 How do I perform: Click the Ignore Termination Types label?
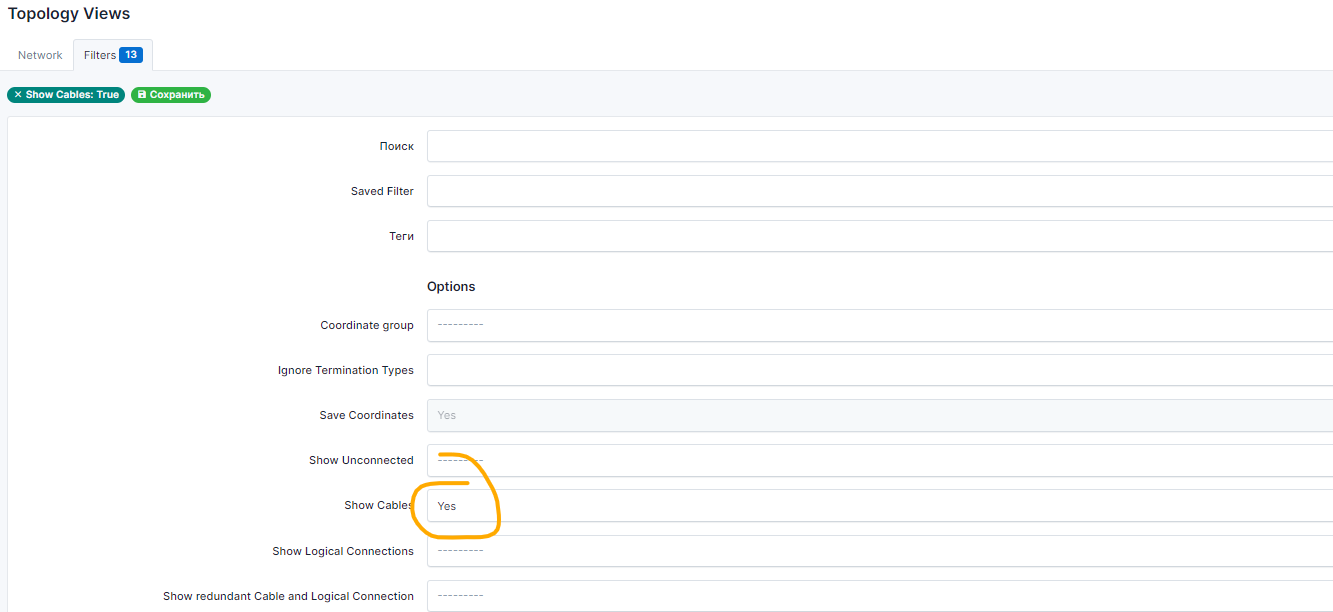pos(345,370)
